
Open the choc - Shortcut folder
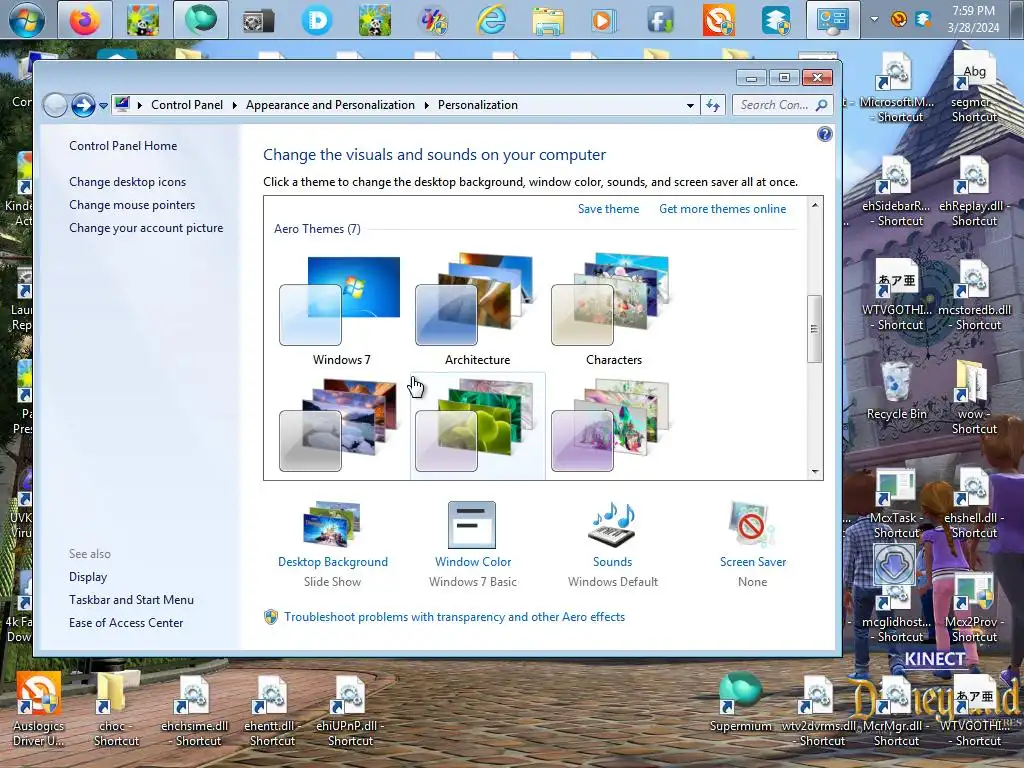(x=116, y=710)
